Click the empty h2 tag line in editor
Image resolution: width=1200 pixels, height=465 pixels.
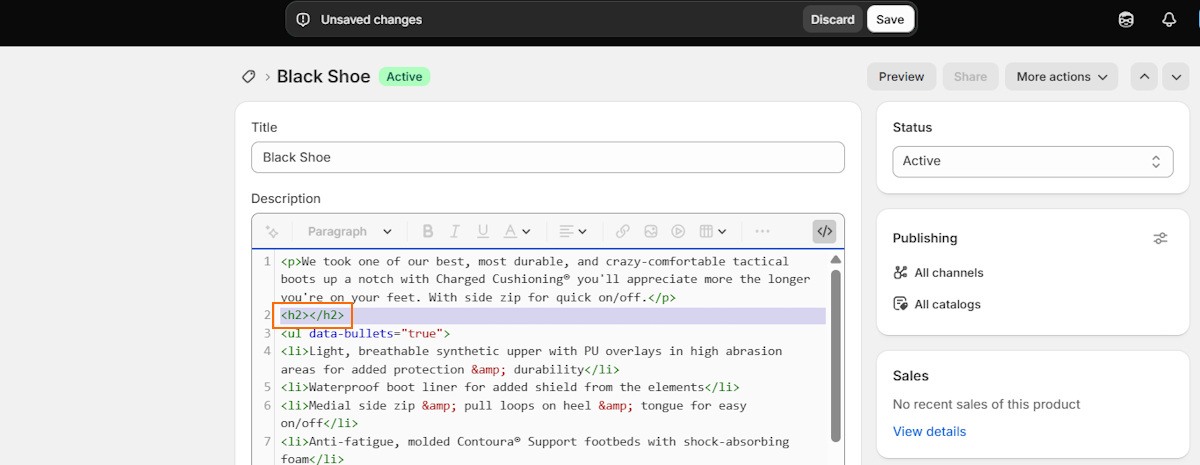[313, 315]
